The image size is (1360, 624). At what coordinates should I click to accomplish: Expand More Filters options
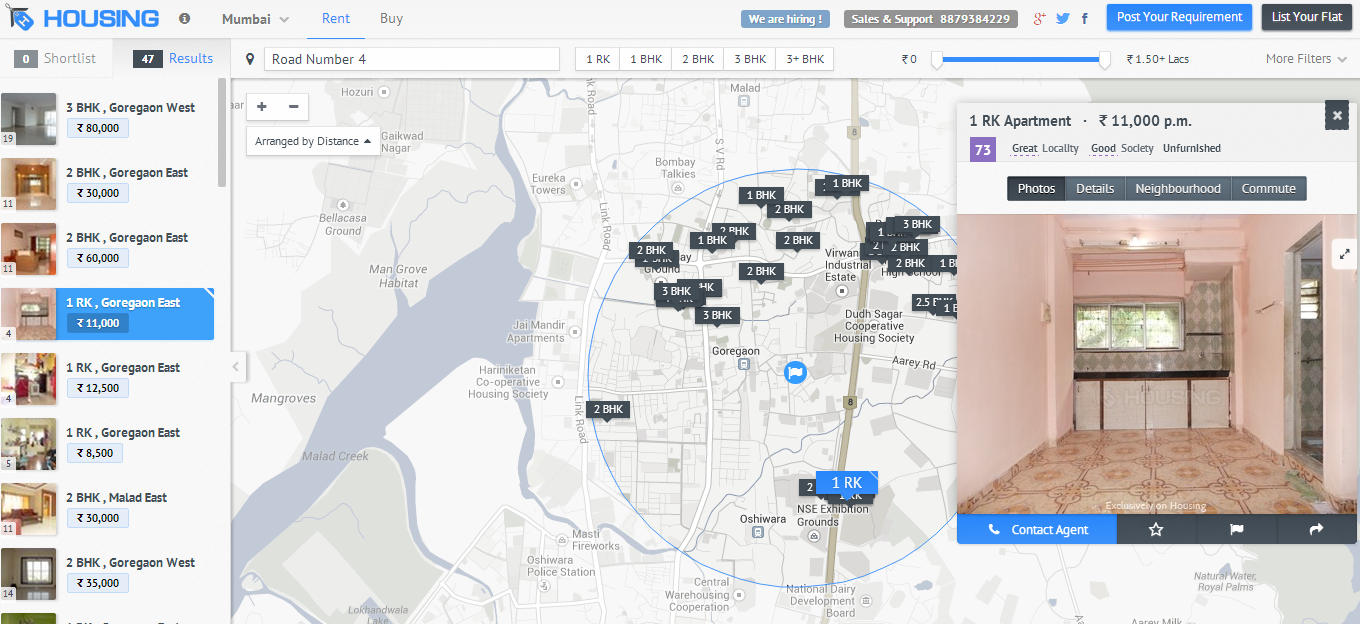click(x=1305, y=59)
